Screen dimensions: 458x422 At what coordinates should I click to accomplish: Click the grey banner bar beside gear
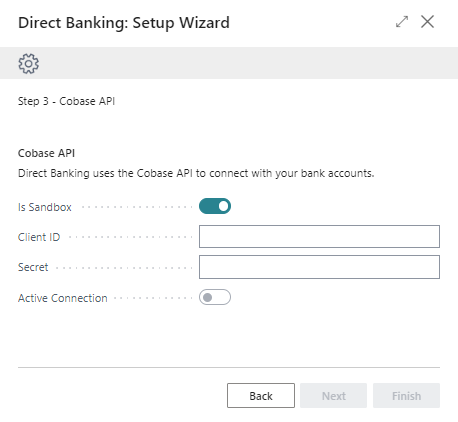pyautogui.click(x=248, y=63)
